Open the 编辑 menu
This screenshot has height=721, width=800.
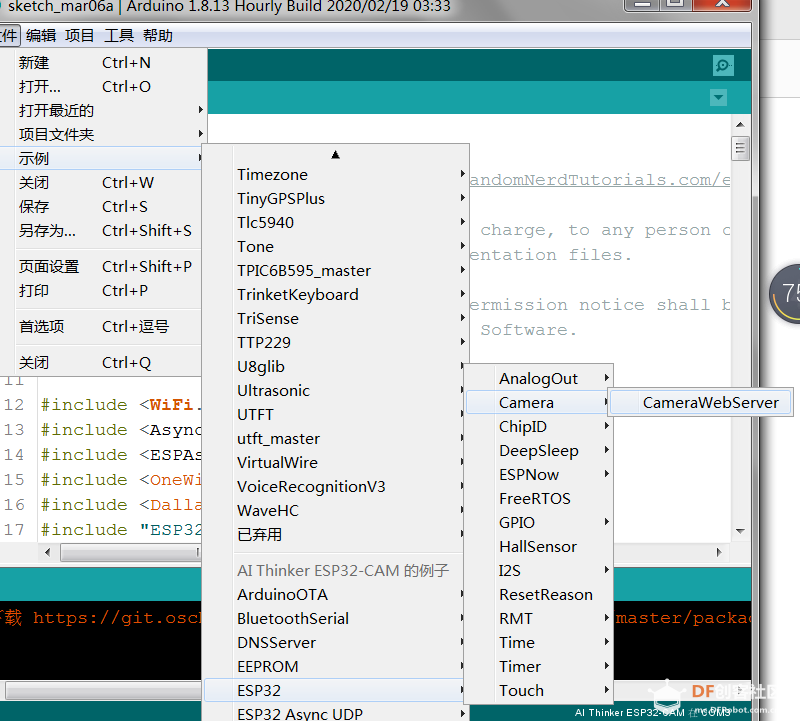[41, 36]
